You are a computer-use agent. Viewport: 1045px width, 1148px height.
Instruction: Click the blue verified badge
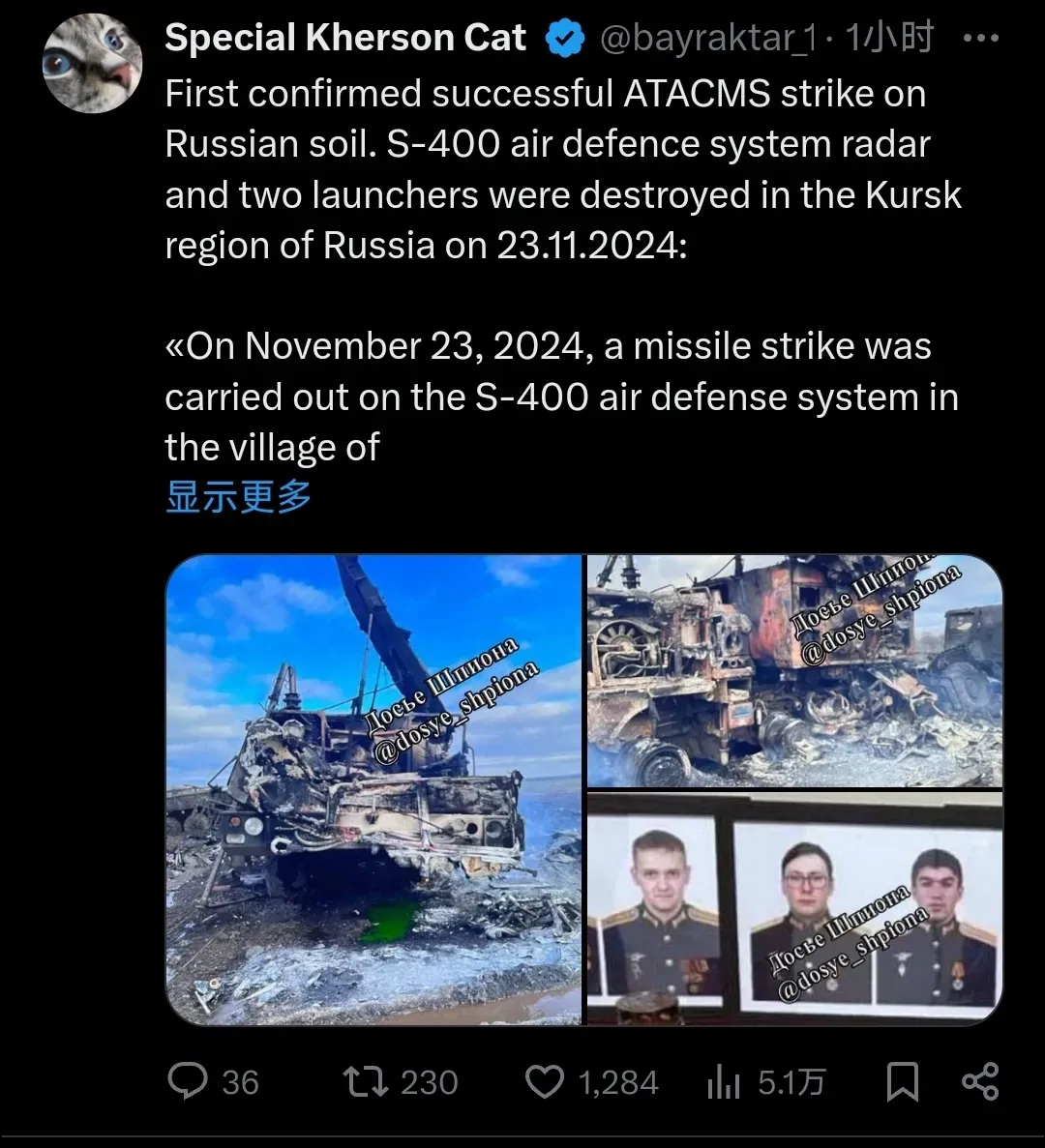click(565, 39)
